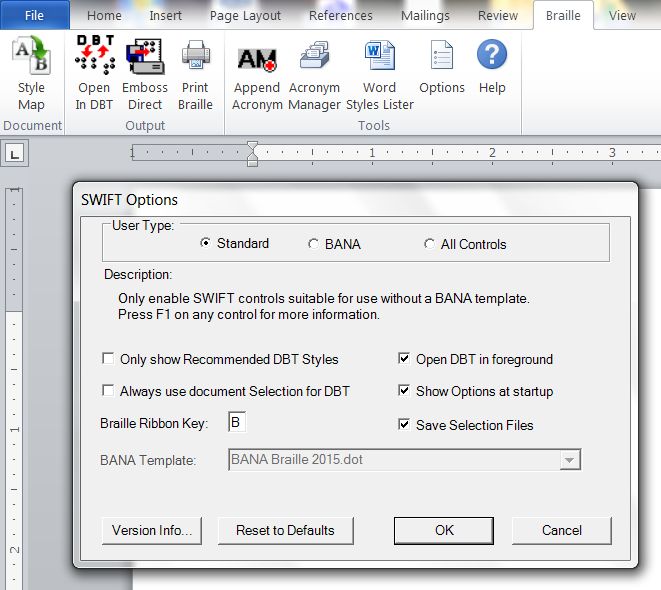Click the Help question mark icon

[x=492, y=54]
